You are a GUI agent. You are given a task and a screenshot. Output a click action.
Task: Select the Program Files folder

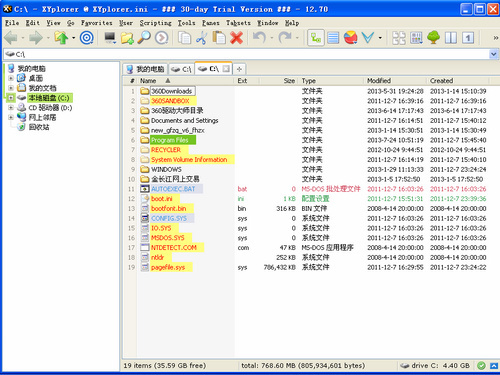coord(170,140)
